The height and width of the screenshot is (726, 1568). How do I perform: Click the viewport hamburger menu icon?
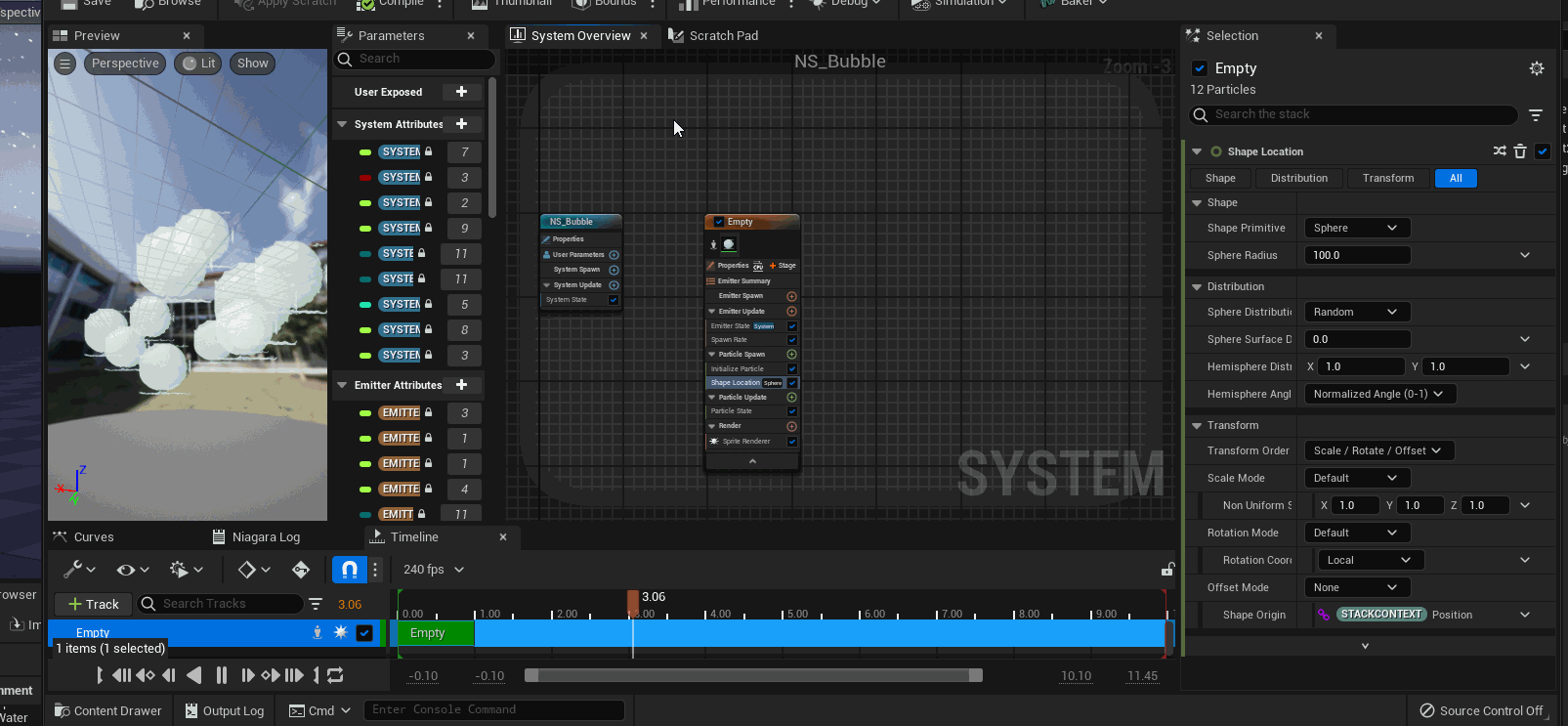pos(64,64)
